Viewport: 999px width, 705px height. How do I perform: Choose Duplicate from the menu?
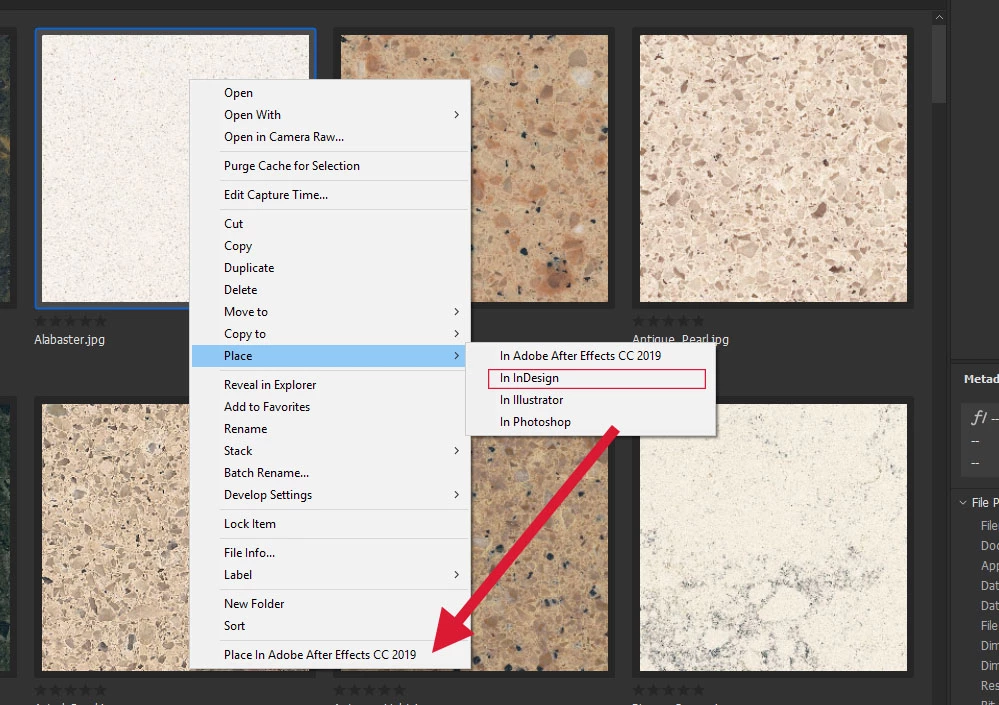pos(330,267)
